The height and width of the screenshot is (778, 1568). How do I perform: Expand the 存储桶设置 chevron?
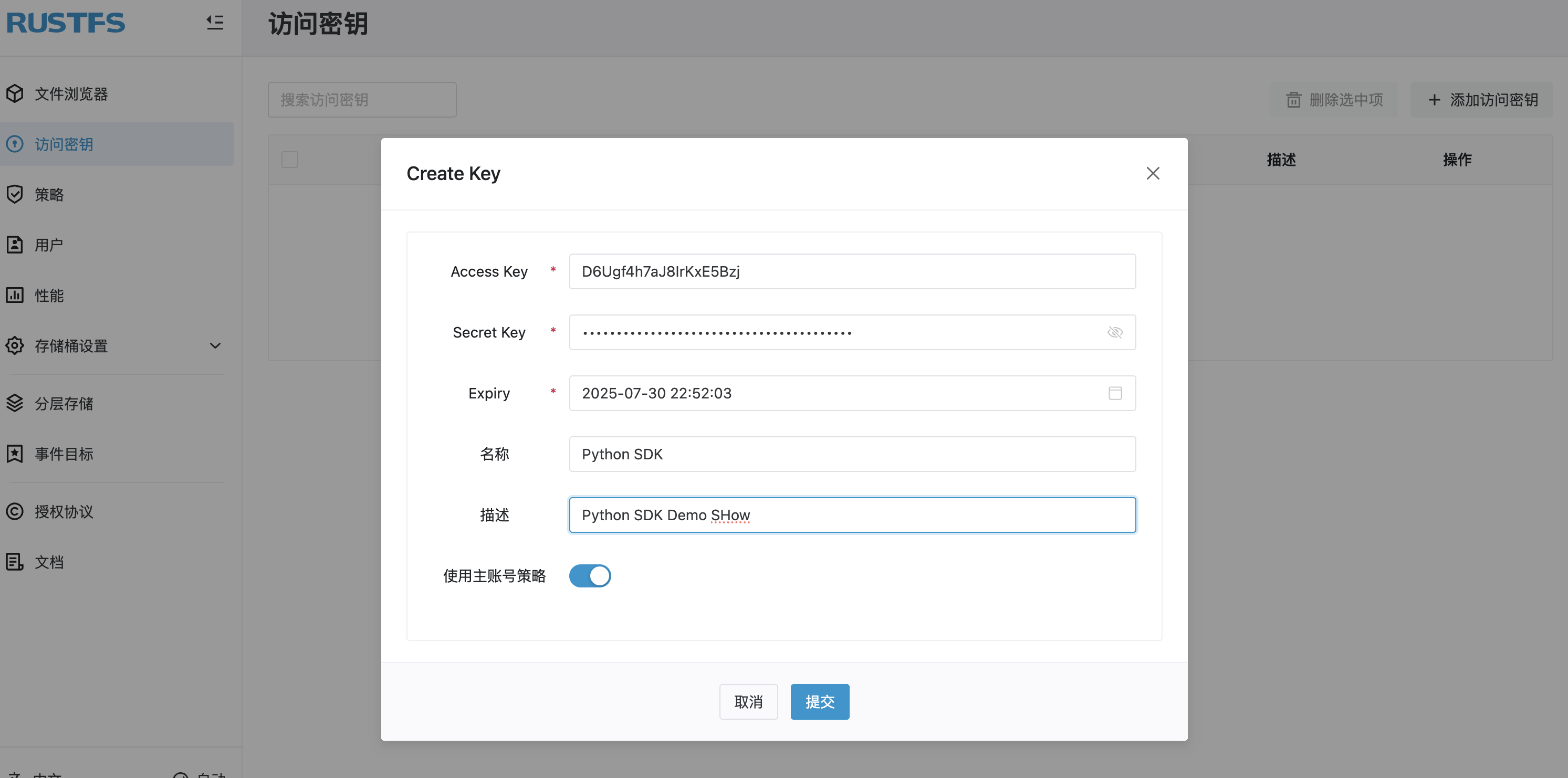pos(215,346)
